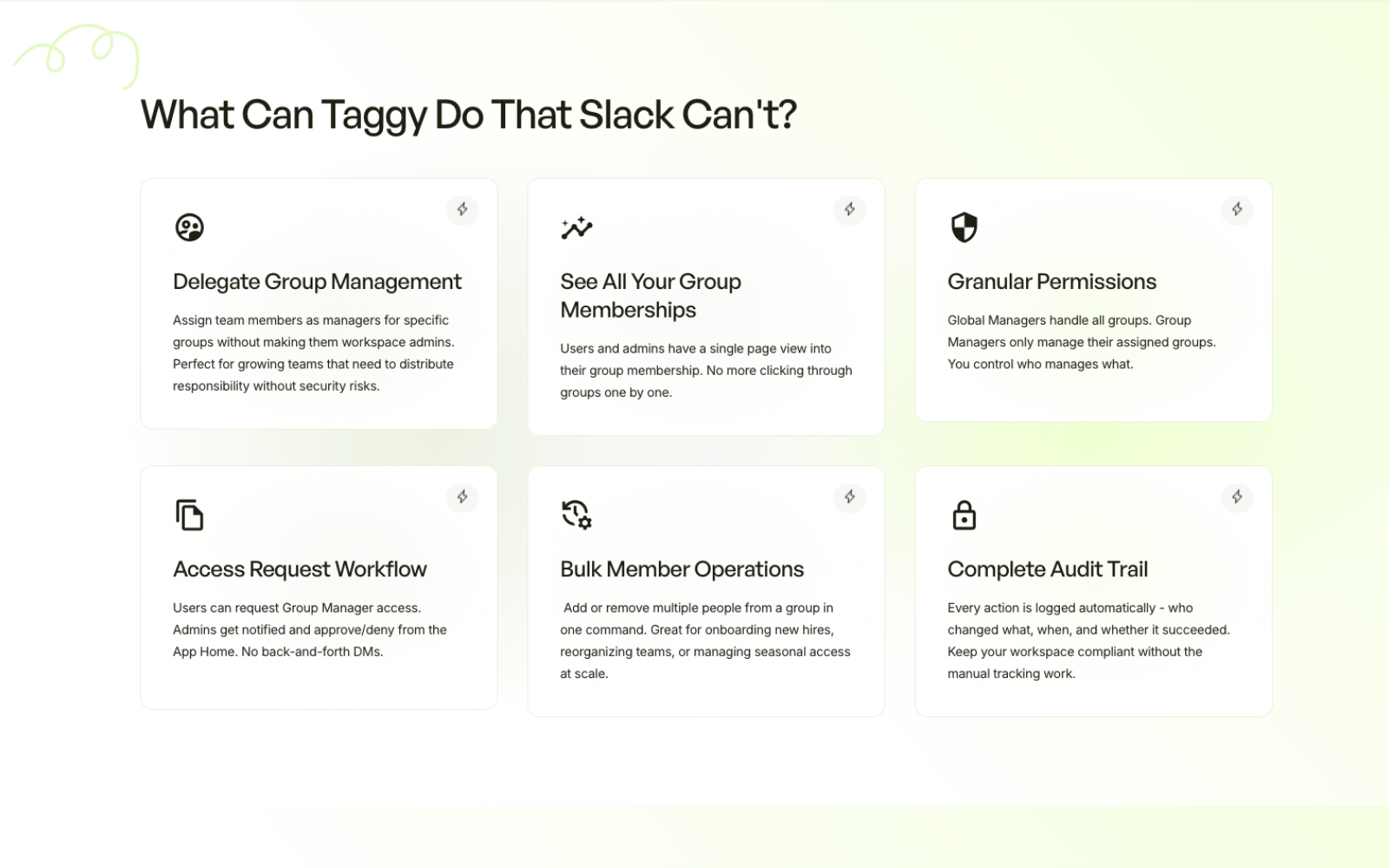This screenshot has width=1389, height=868.
Task: Expand the Complete Audit Trail description
Action: click(x=1048, y=569)
